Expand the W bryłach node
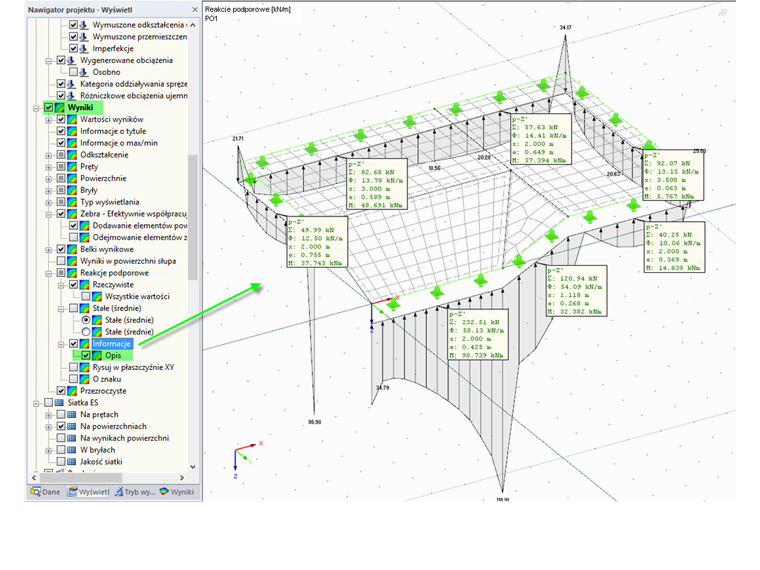The image size is (760, 570). (48, 450)
